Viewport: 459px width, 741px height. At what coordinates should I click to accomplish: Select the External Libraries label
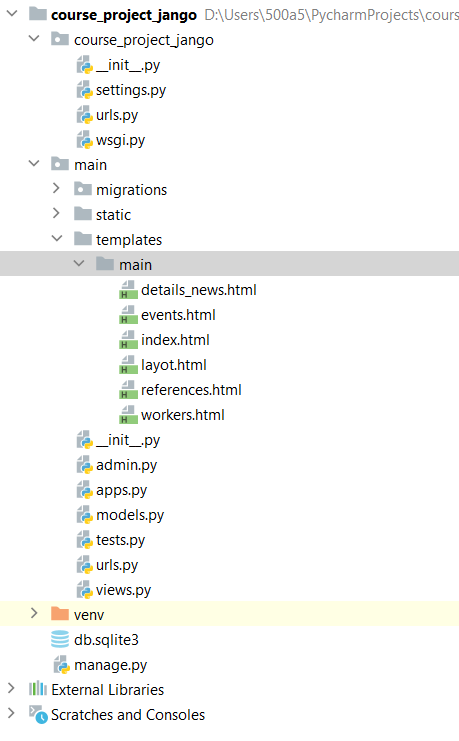coord(107,690)
